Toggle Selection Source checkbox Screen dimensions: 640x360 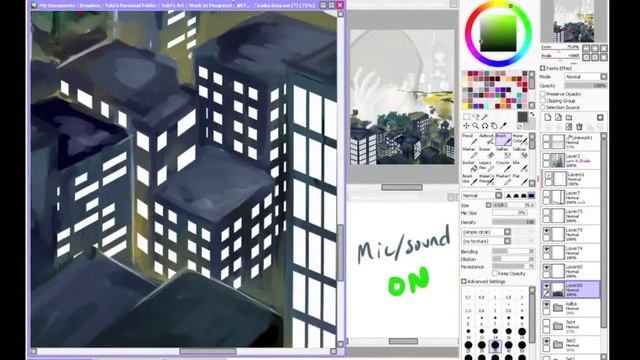543,107
